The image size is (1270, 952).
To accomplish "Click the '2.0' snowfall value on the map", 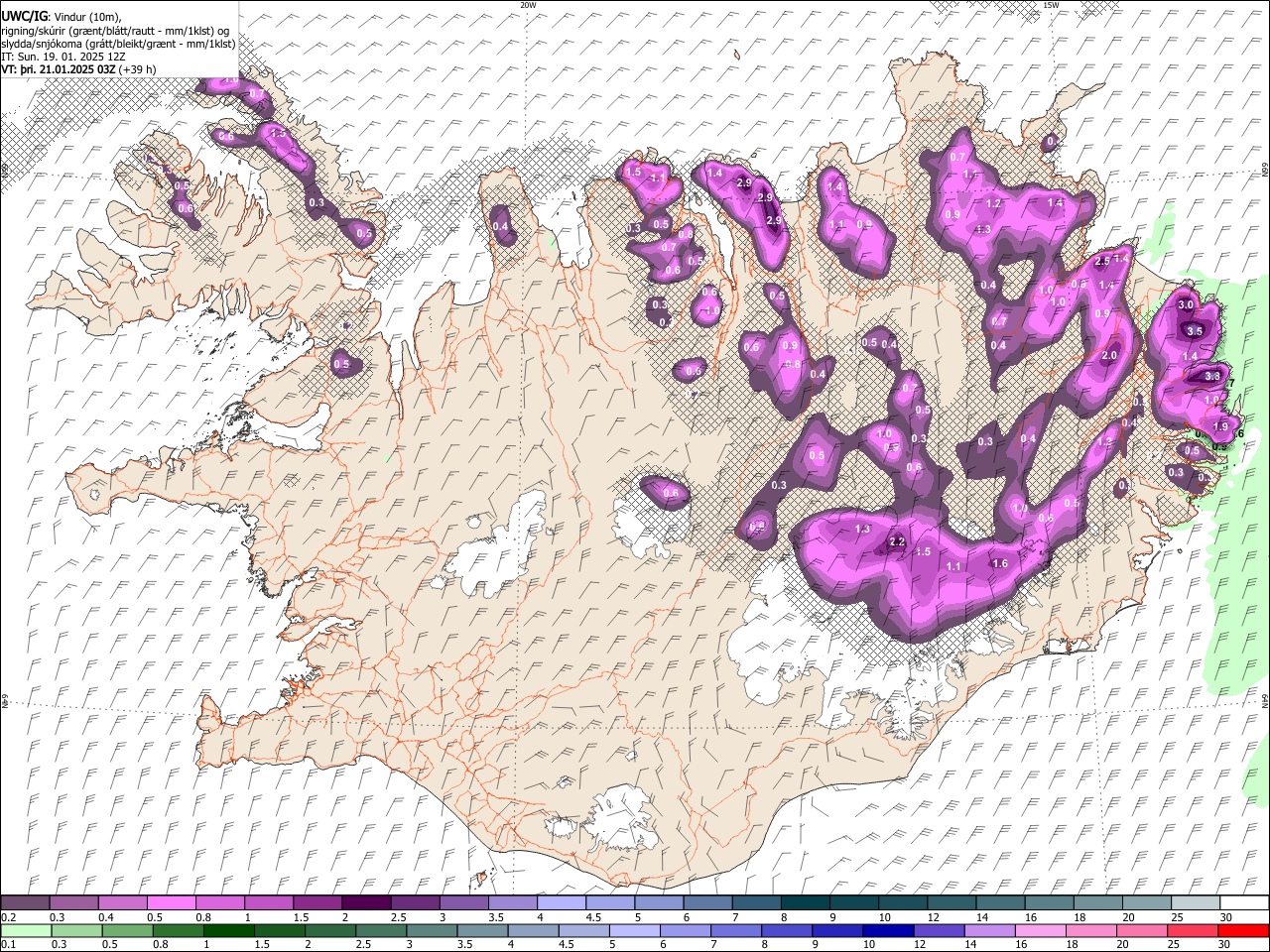I will pos(1110,356).
